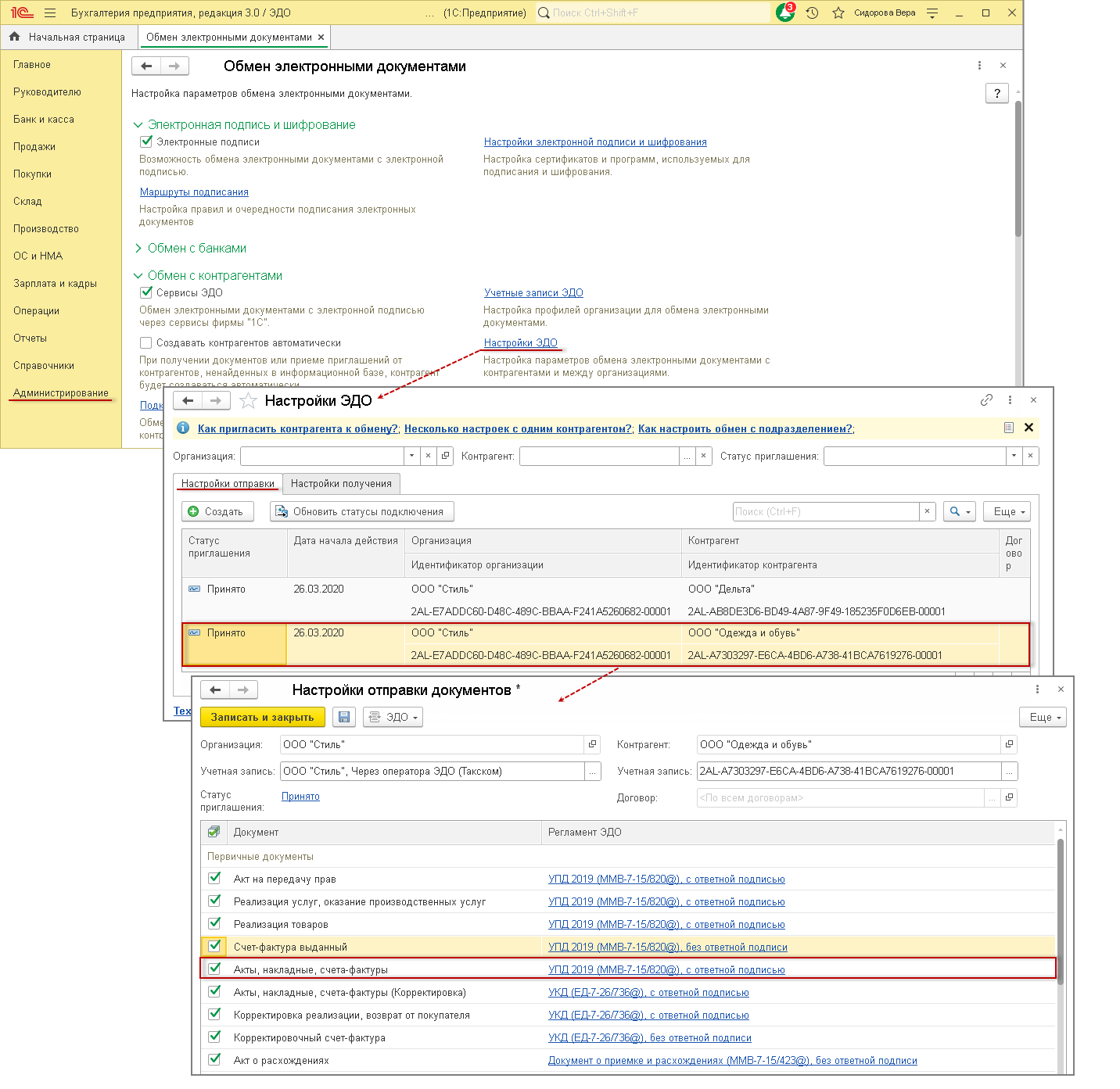Open favorites star in title bar
The image size is (1120, 1089).
click(x=838, y=13)
